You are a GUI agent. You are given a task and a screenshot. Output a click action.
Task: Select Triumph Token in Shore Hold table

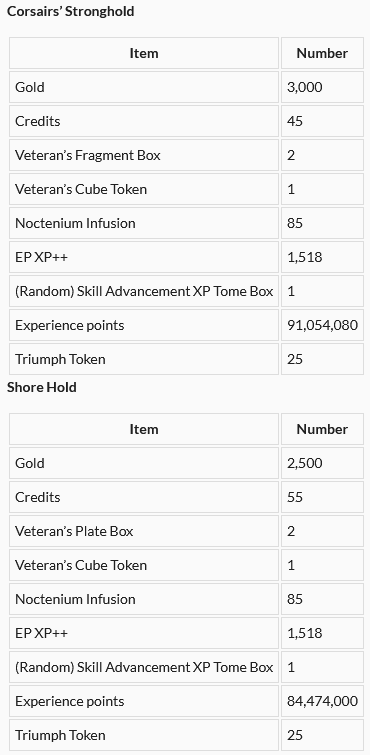pos(144,735)
